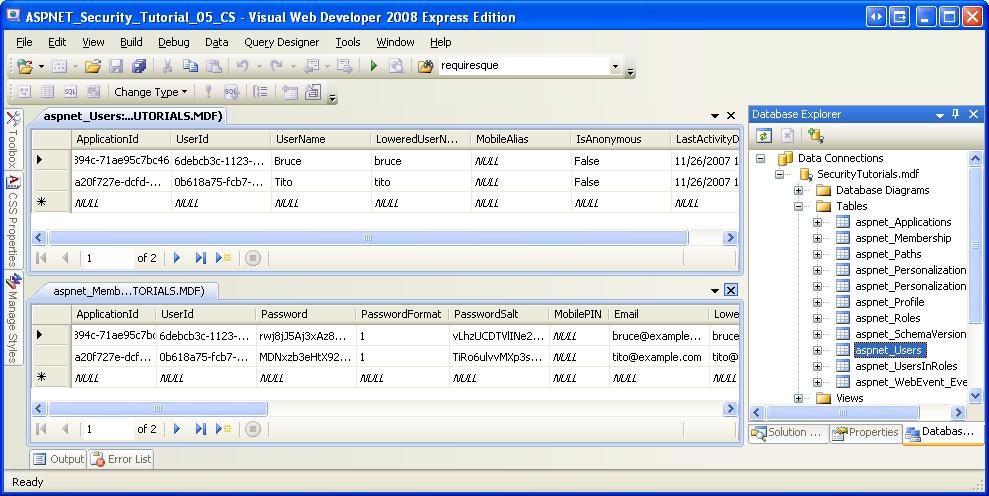Click the Copy icon in toolbar

(x=190, y=66)
